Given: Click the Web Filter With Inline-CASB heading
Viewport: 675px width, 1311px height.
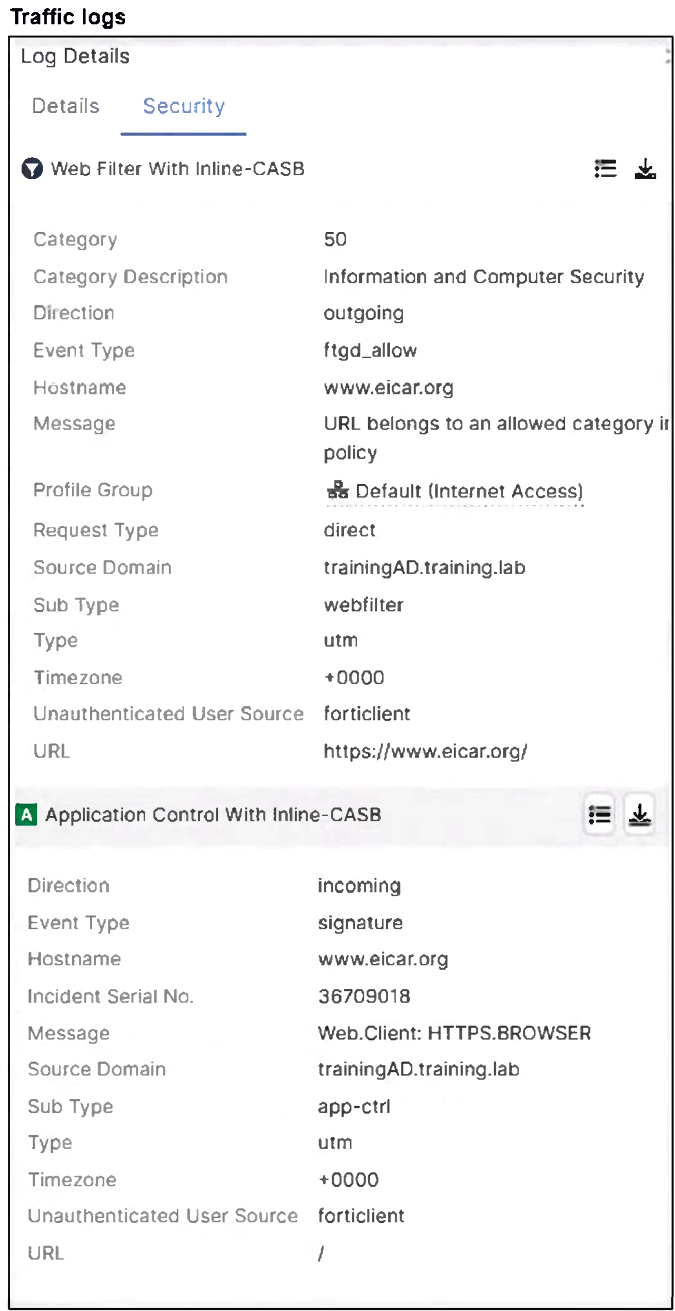Looking at the screenshot, I should 177,169.
